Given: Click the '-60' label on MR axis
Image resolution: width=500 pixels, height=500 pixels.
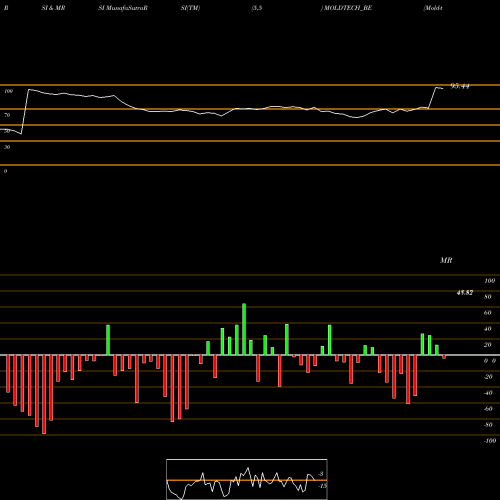Looking at the screenshot, I should (488, 409).
